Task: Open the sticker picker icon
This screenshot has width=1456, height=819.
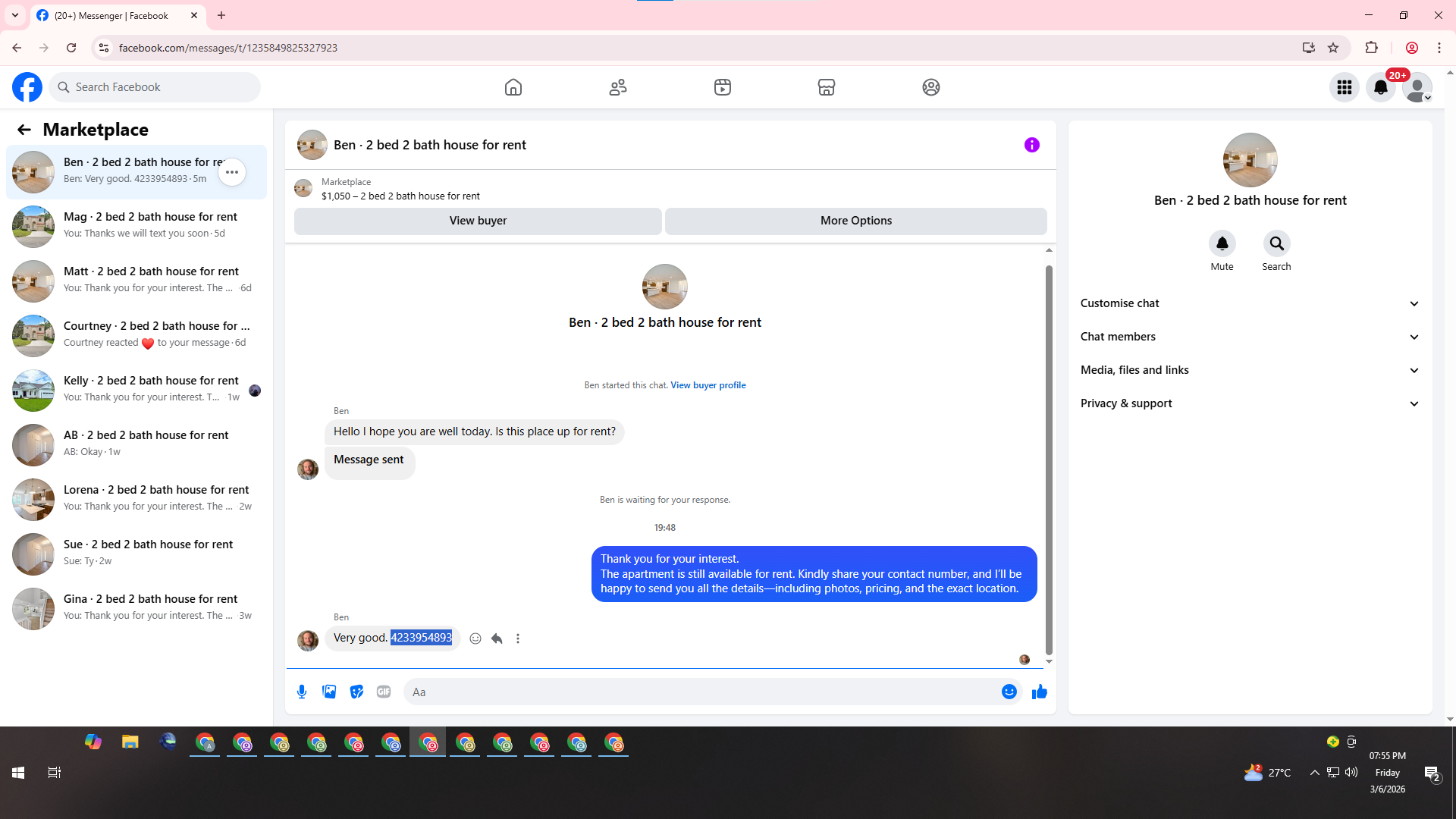Action: [356, 692]
